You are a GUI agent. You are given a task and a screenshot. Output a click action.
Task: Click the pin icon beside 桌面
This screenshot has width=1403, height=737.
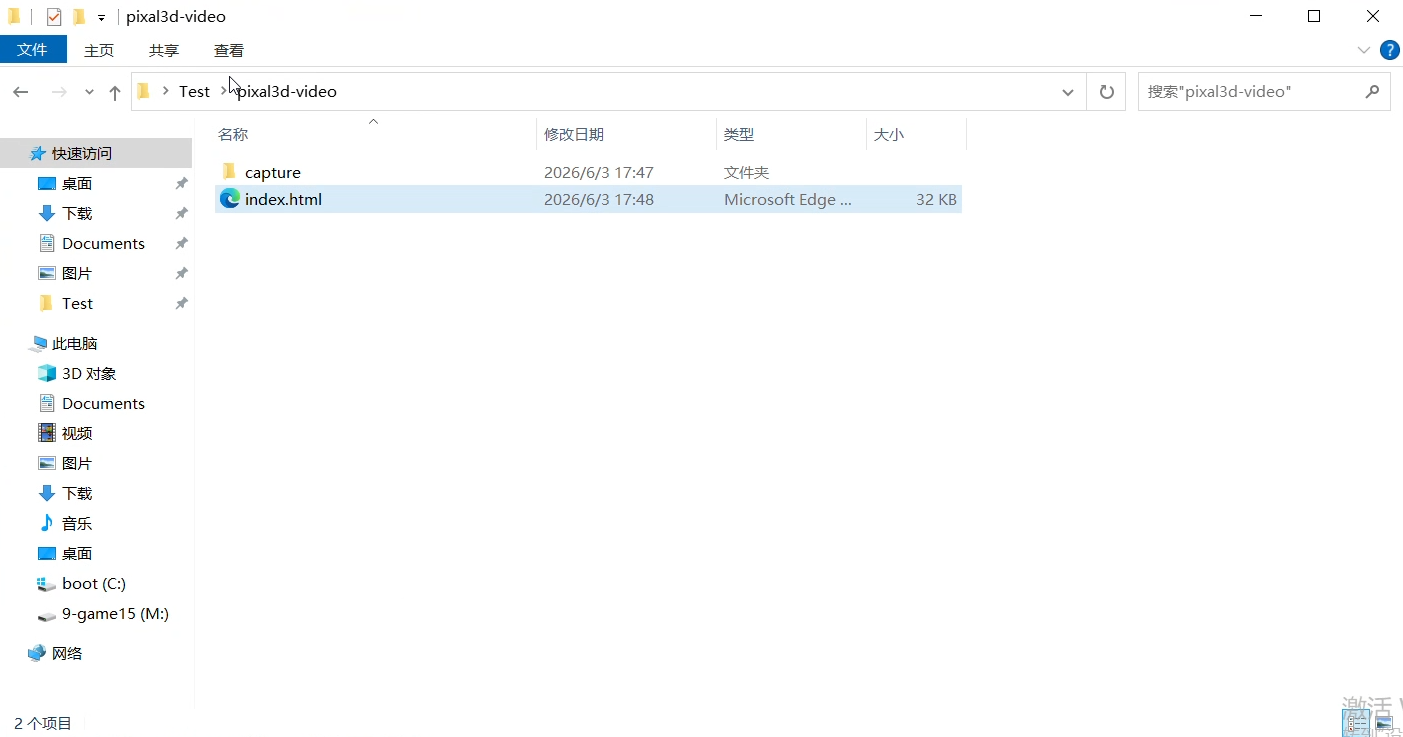coord(181,184)
